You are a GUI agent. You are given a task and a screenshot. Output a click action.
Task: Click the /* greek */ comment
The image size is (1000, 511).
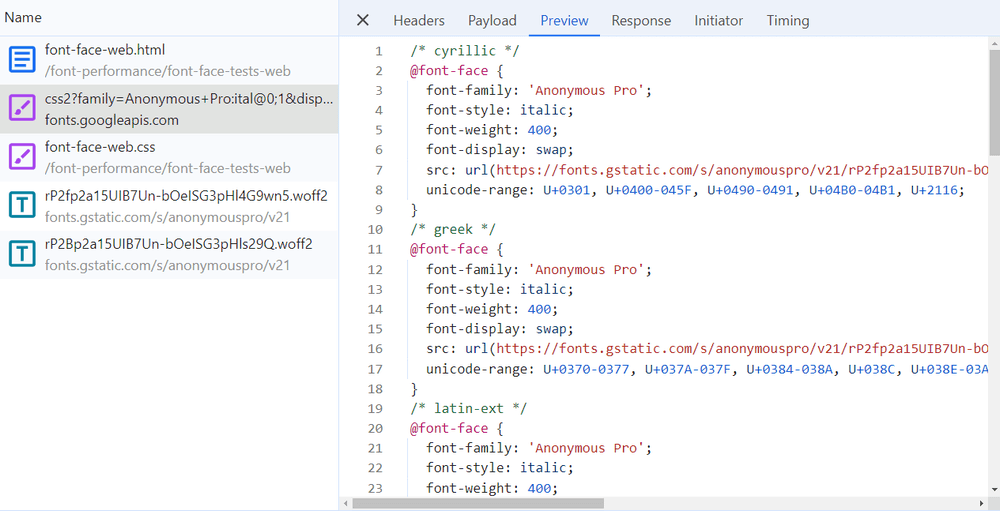point(453,229)
